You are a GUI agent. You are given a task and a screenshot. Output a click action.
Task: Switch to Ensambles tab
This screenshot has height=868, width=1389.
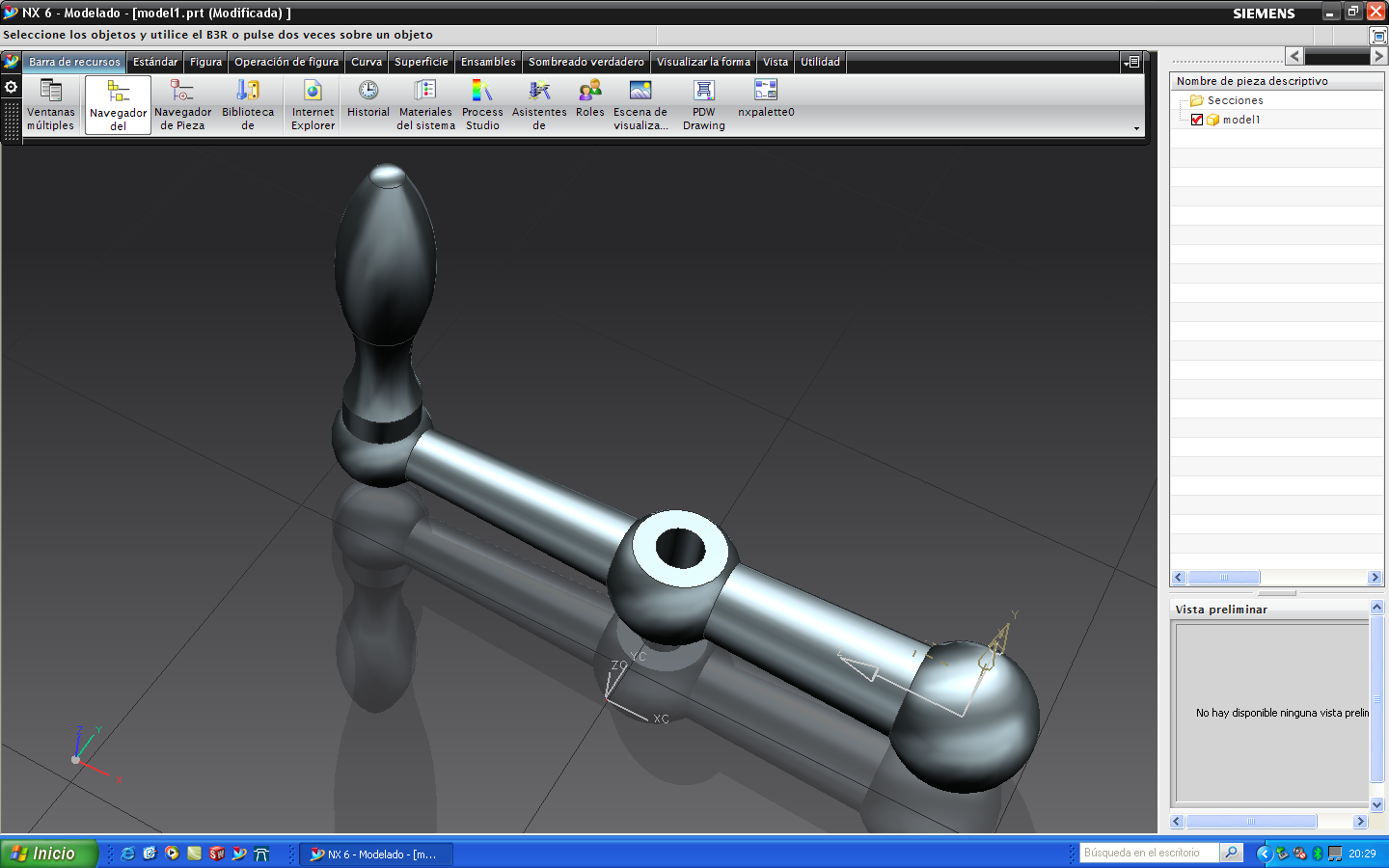[488, 62]
